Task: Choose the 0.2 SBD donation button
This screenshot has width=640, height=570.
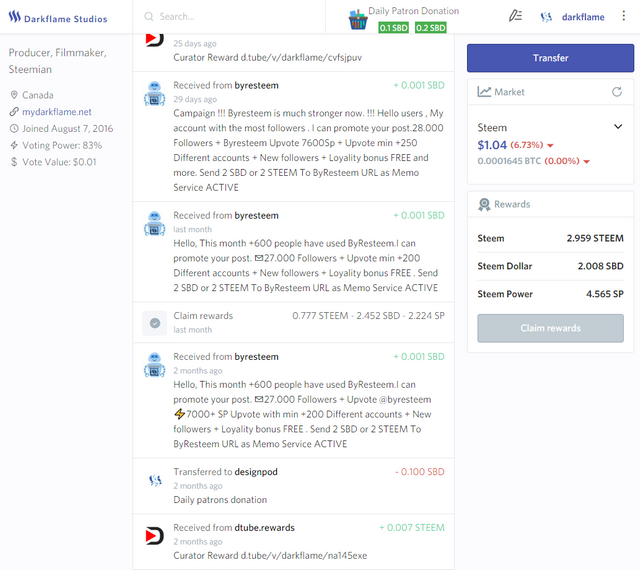Action: point(431,27)
